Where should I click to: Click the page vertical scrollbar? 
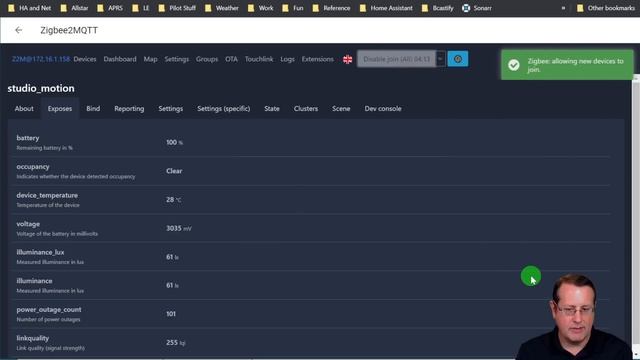(636, 216)
